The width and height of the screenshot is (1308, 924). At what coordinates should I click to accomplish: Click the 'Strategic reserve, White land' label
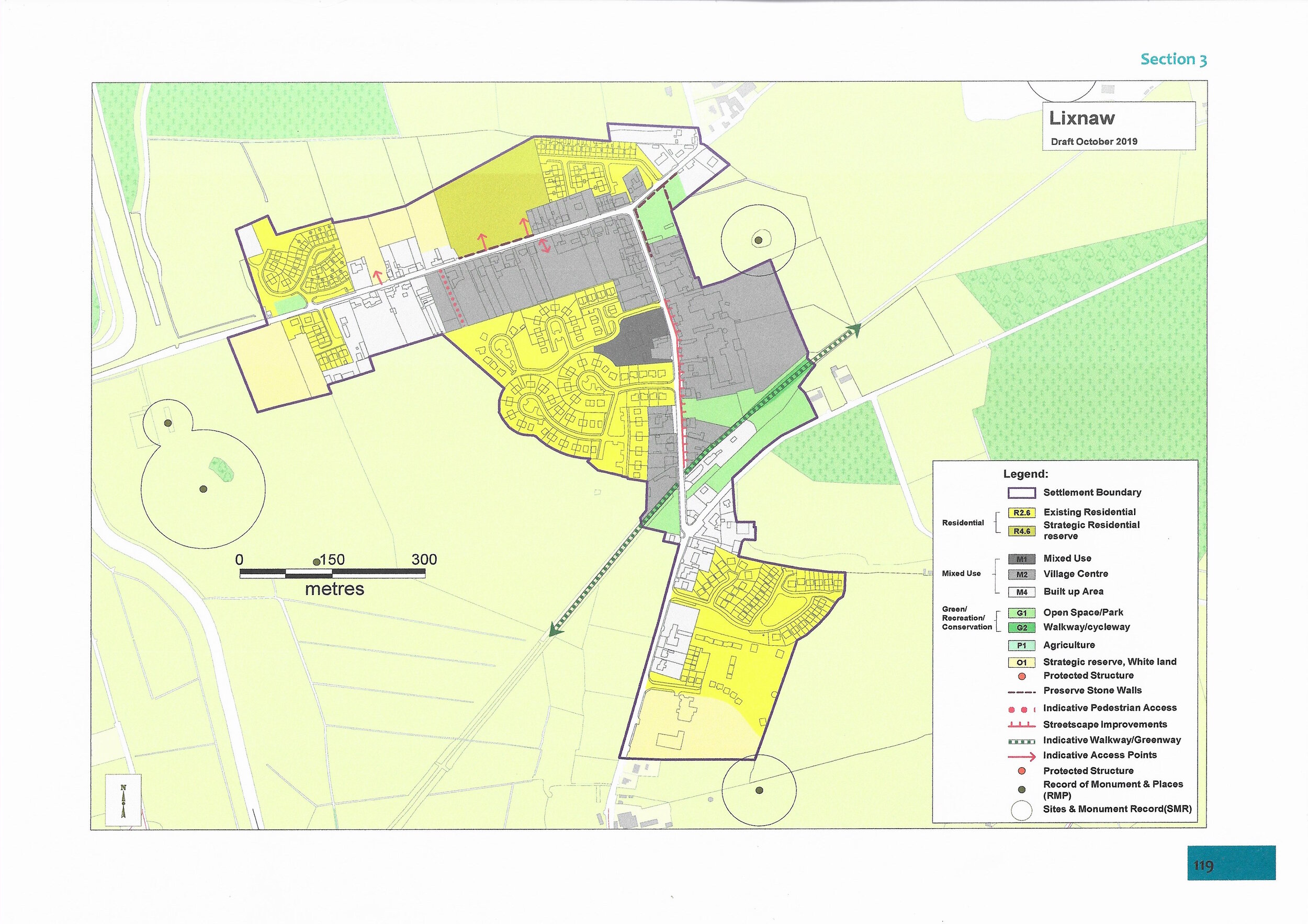1110,662
